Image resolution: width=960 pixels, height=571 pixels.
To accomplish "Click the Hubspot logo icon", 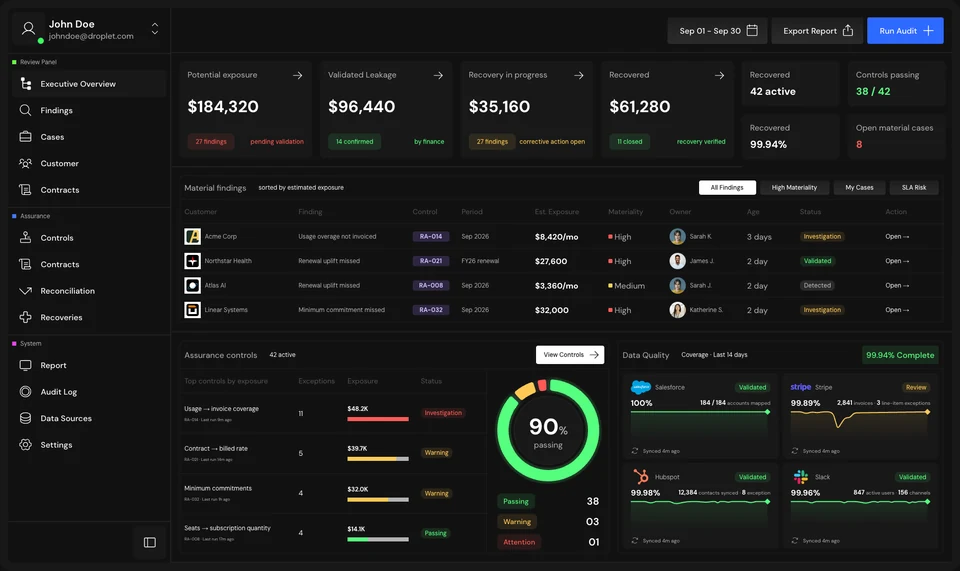I will click(640, 476).
